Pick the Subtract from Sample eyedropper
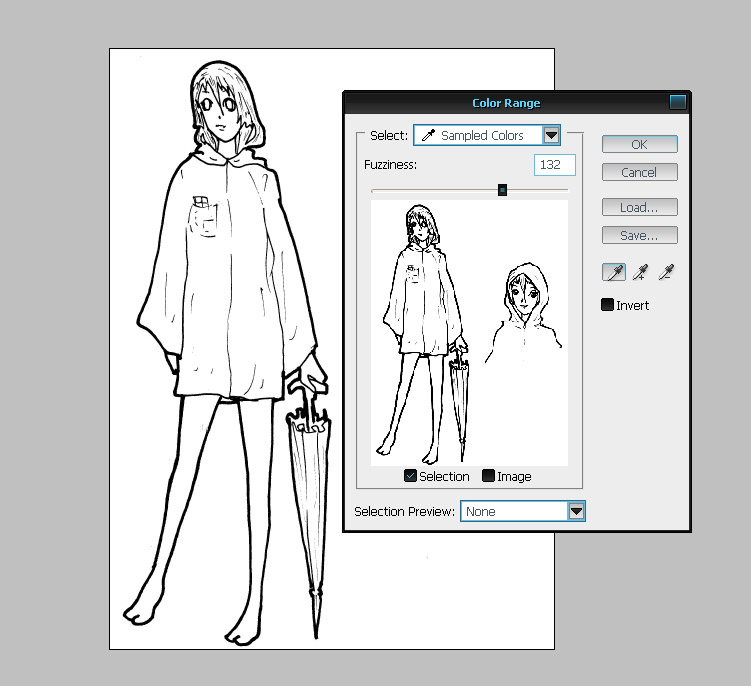The height and width of the screenshot is (686, 751). [x=665, y=273]
